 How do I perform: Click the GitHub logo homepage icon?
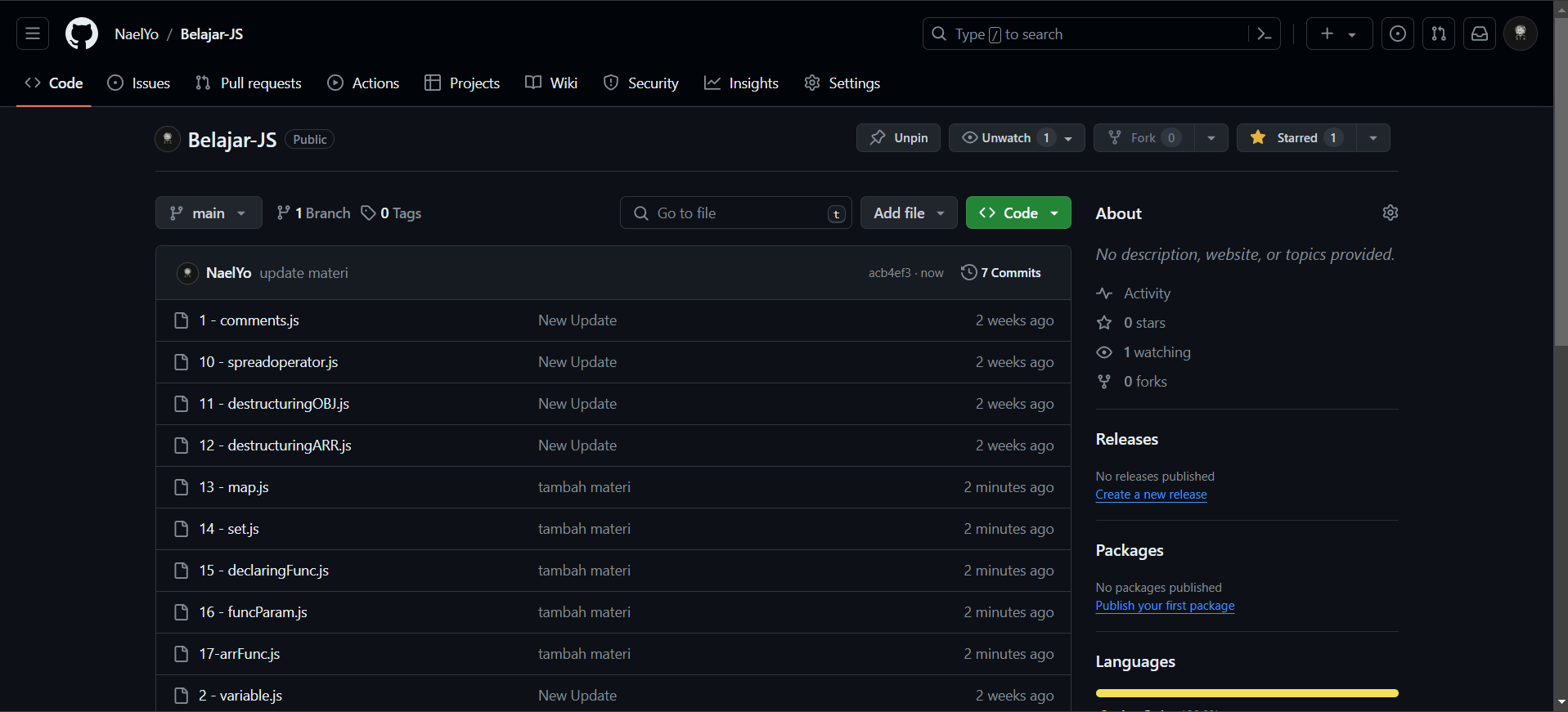82,34
